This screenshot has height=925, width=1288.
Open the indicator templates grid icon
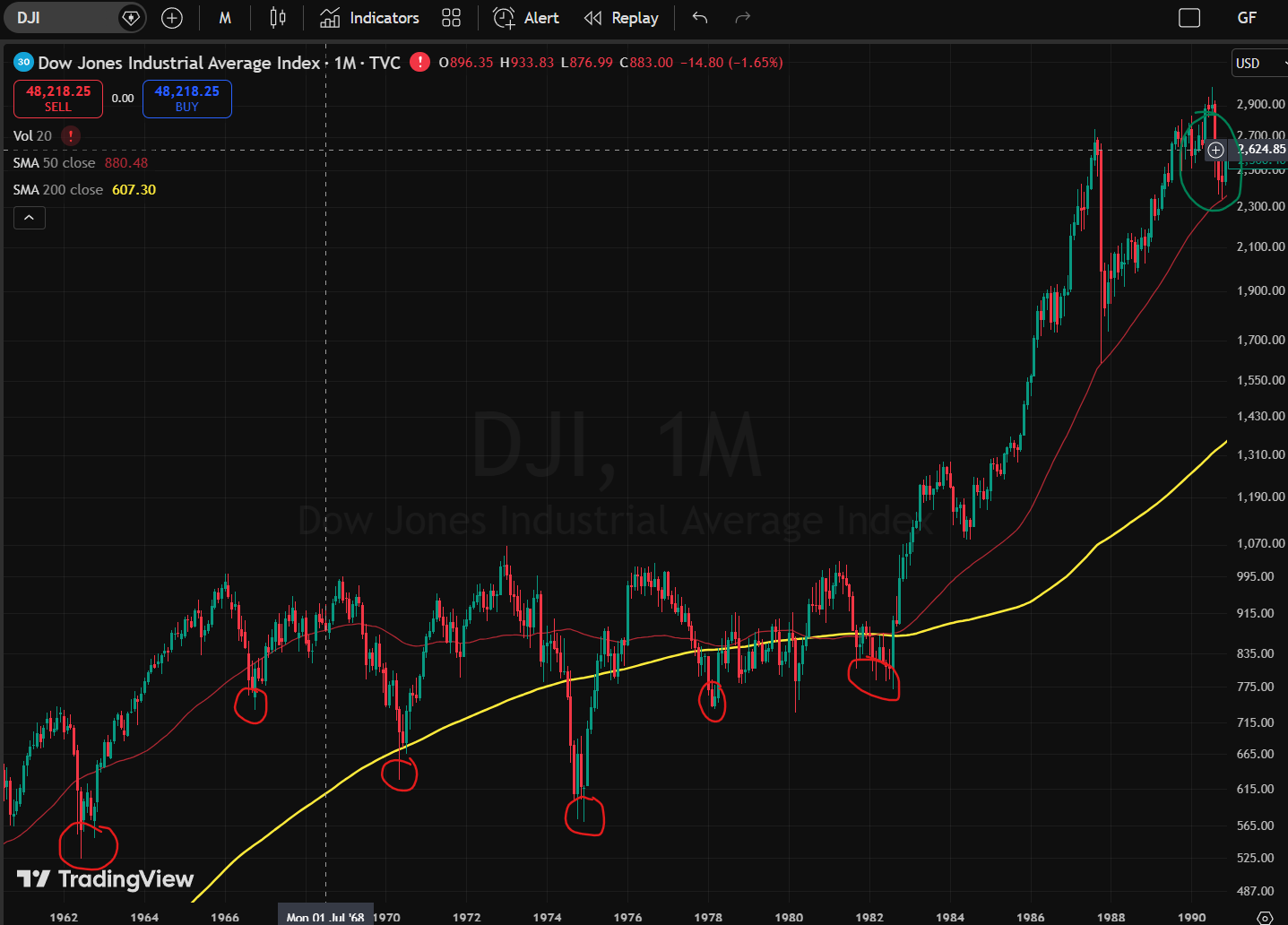(452, 18)
